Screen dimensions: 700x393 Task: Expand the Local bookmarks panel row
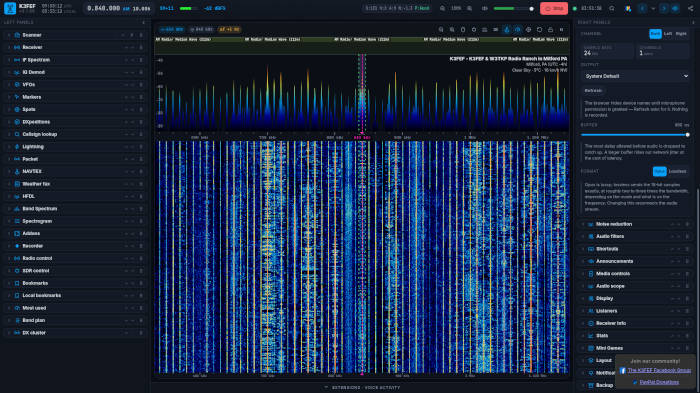click(x=74, y=296)
